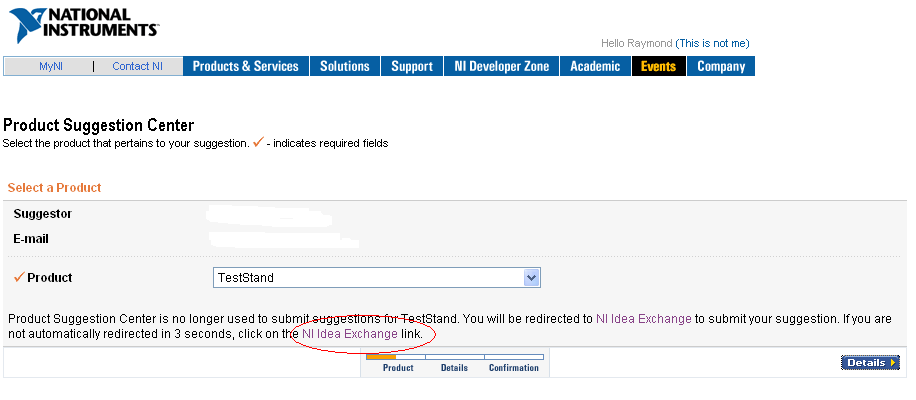The height and width of the screenshot is (400, 916).
Task: Open the Support section
Action: pyautogui.click(x=412, y=66)
